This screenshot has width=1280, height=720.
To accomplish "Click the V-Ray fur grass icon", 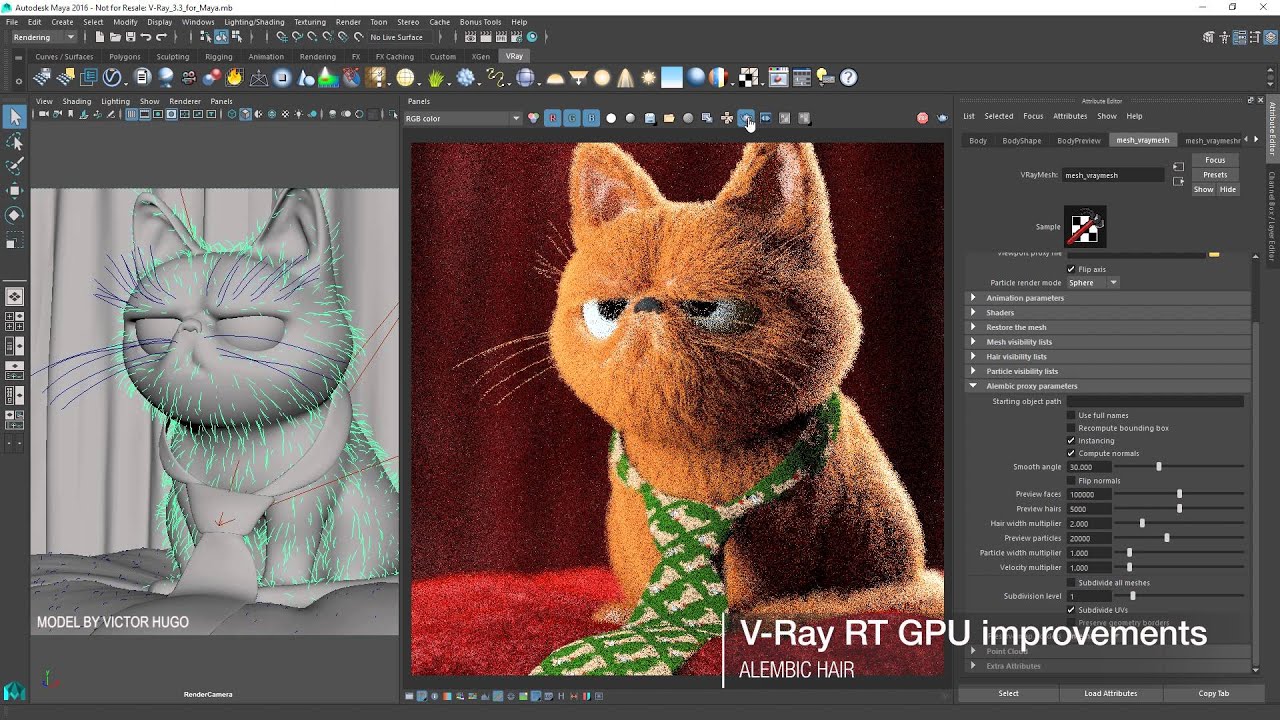I will [436, 77].
